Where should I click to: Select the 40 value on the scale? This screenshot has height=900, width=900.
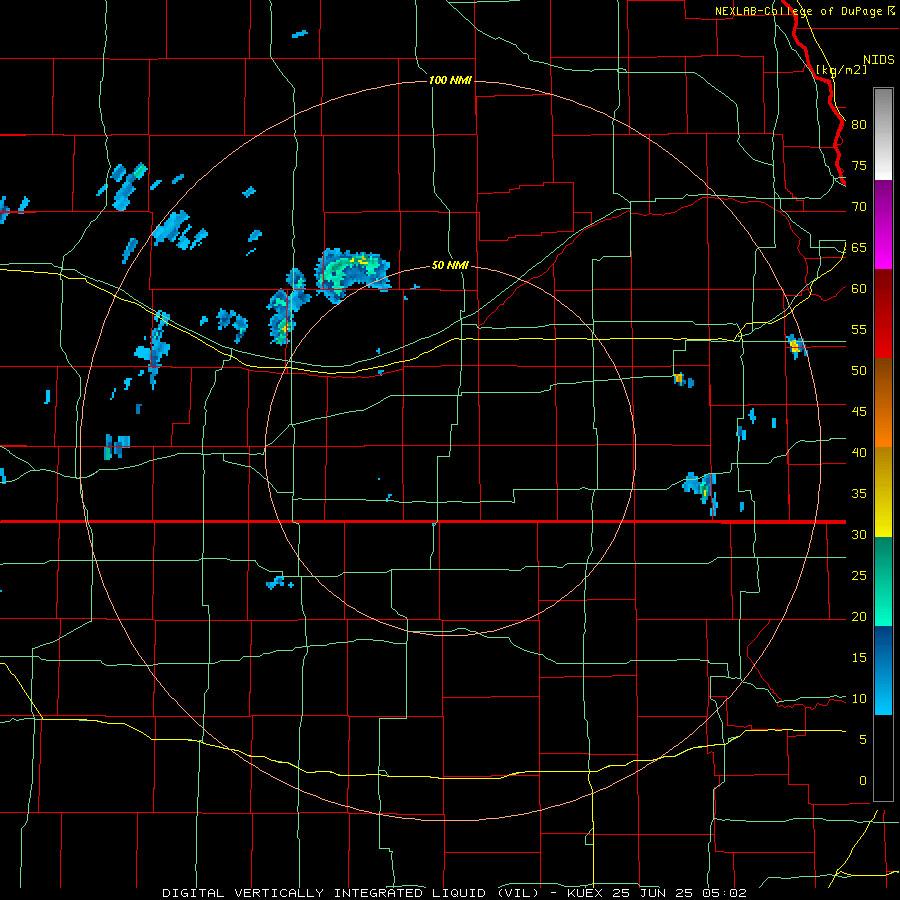point(859,452)
